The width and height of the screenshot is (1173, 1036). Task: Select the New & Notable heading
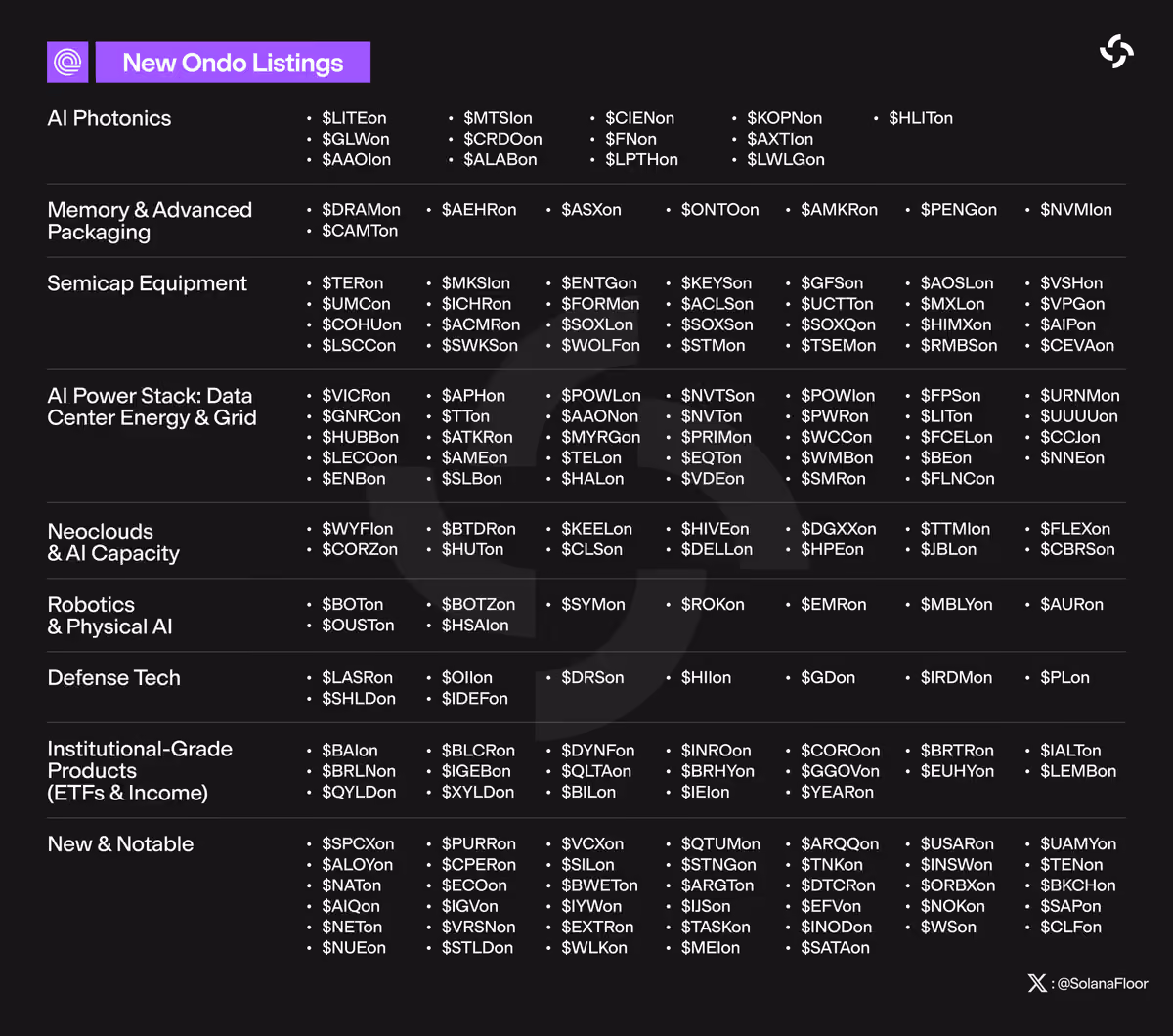pos(120,844)
